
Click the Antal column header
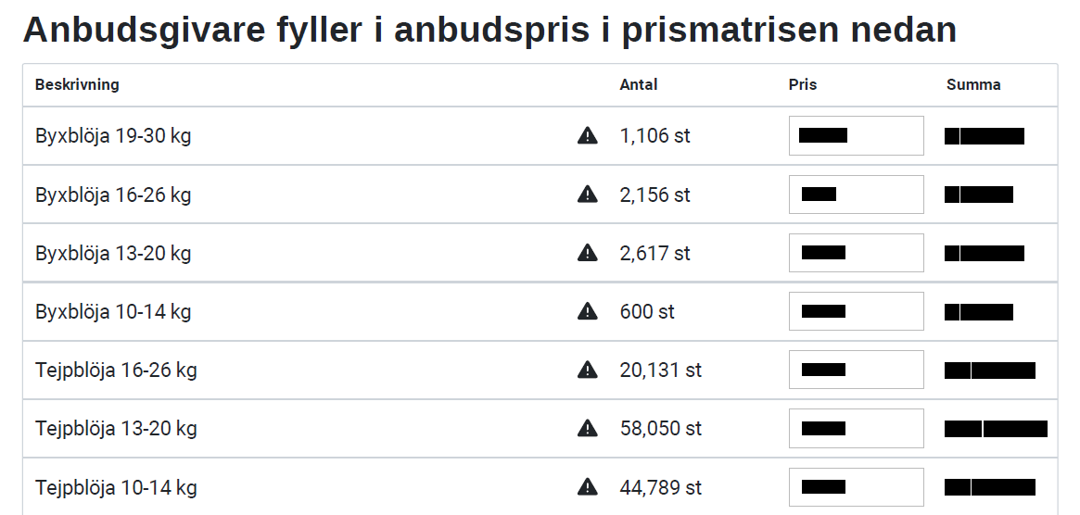coord(638,85)
